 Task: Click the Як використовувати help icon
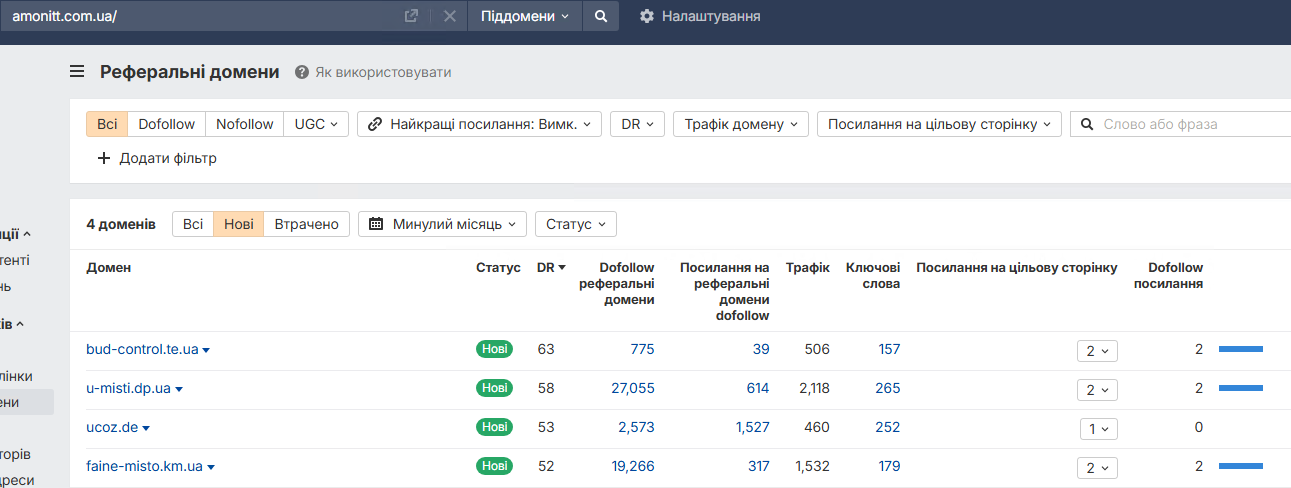301,72
